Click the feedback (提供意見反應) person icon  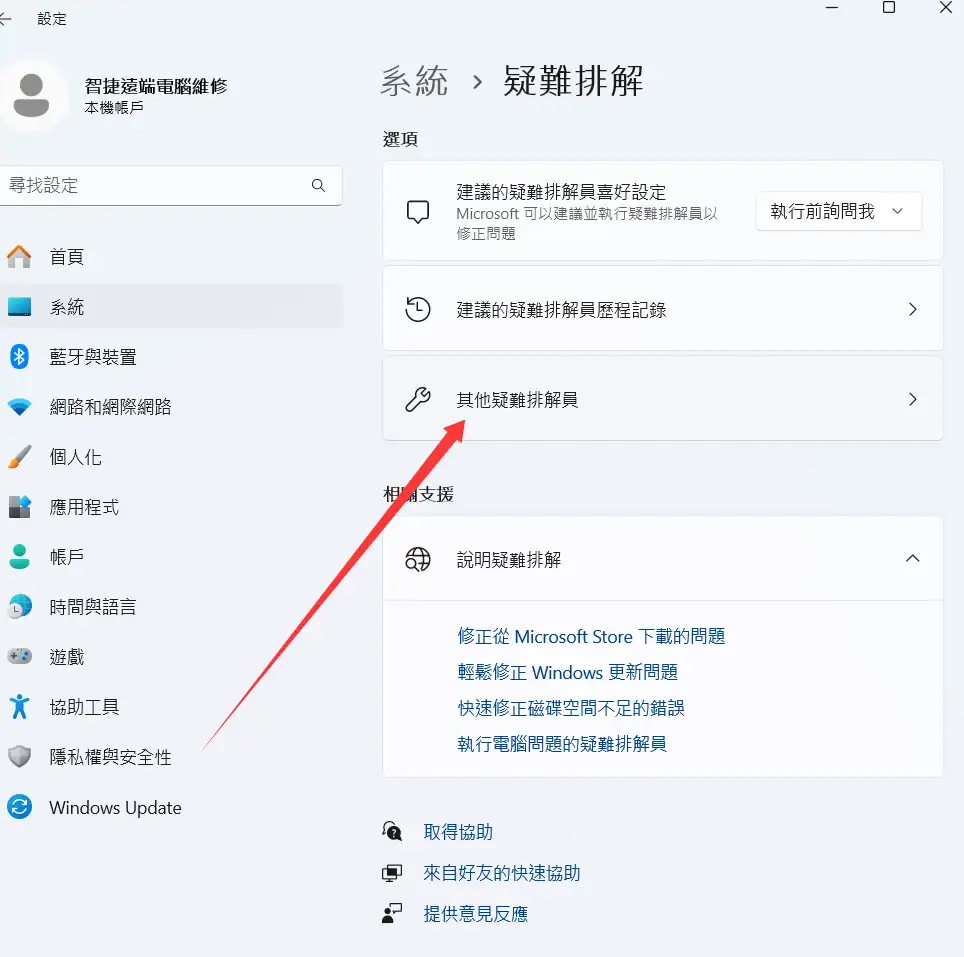tap(392, 913)
